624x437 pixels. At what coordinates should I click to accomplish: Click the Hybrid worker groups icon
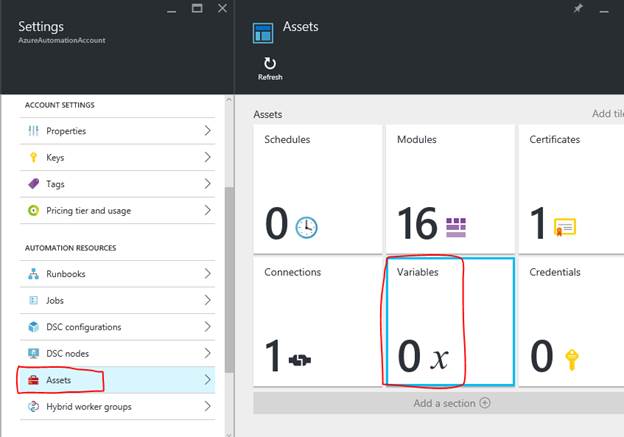click(33, 406)
